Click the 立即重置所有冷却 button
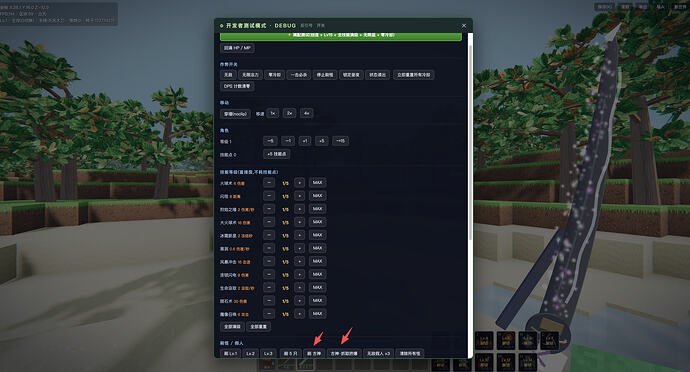 pos(414,75)
